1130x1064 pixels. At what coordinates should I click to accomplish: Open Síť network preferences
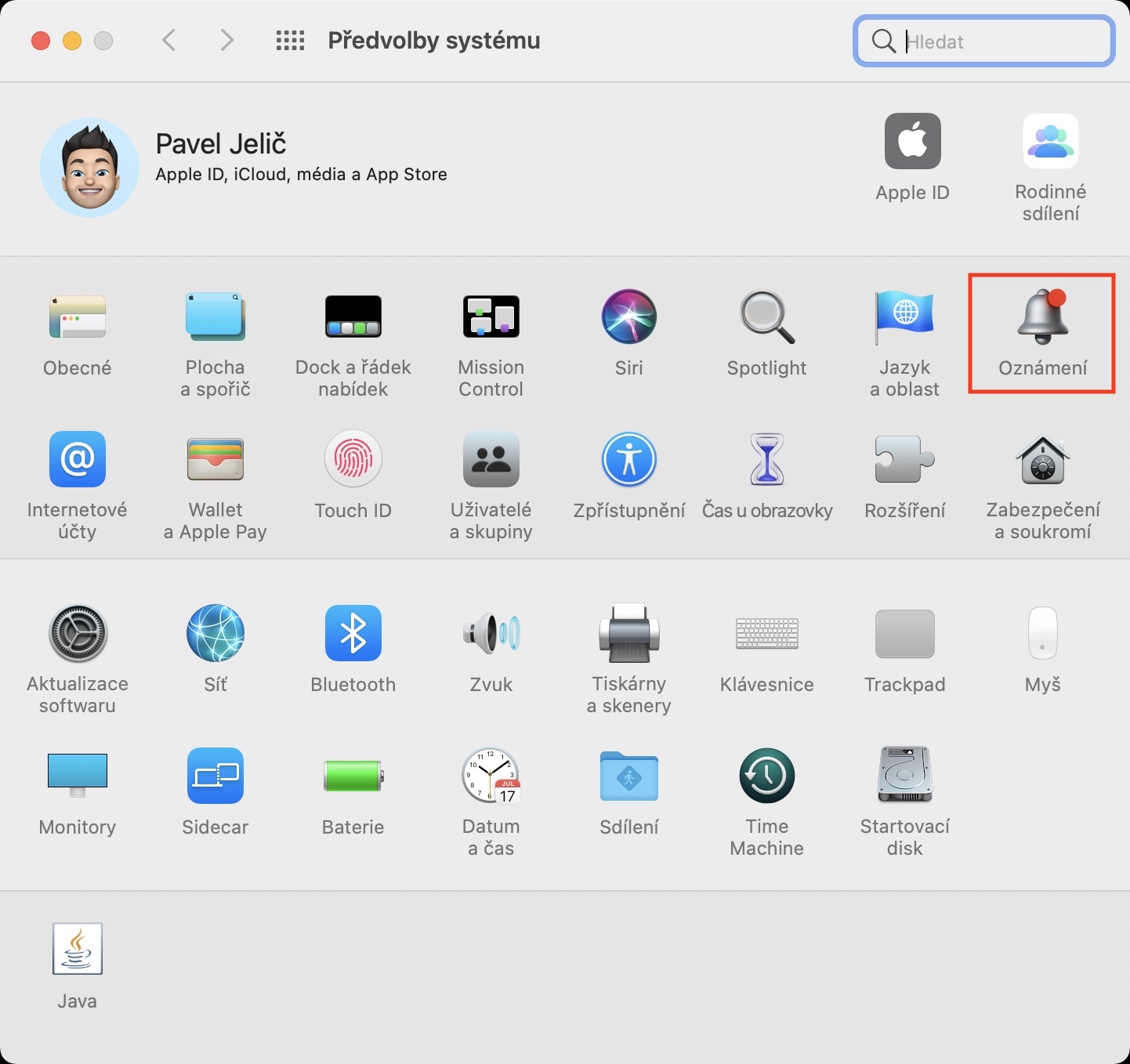(215, 633)
